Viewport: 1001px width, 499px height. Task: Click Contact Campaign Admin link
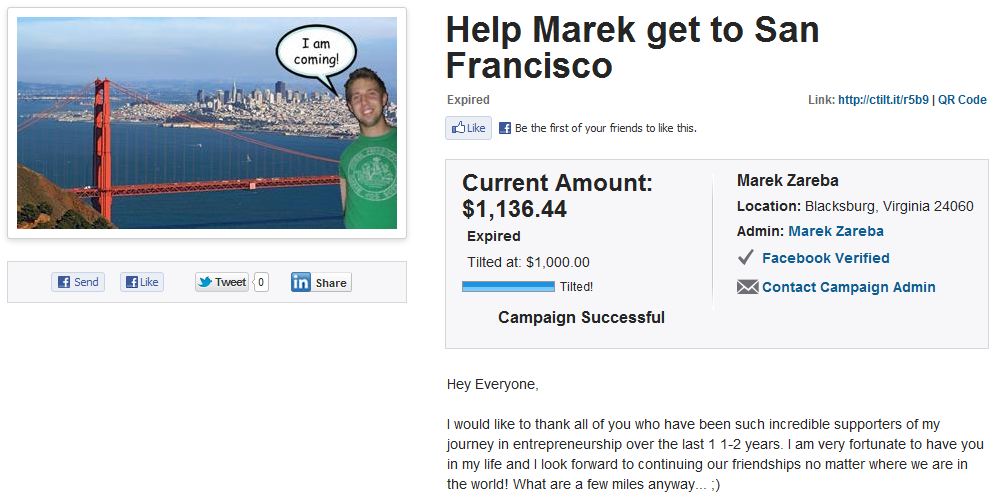848,287
